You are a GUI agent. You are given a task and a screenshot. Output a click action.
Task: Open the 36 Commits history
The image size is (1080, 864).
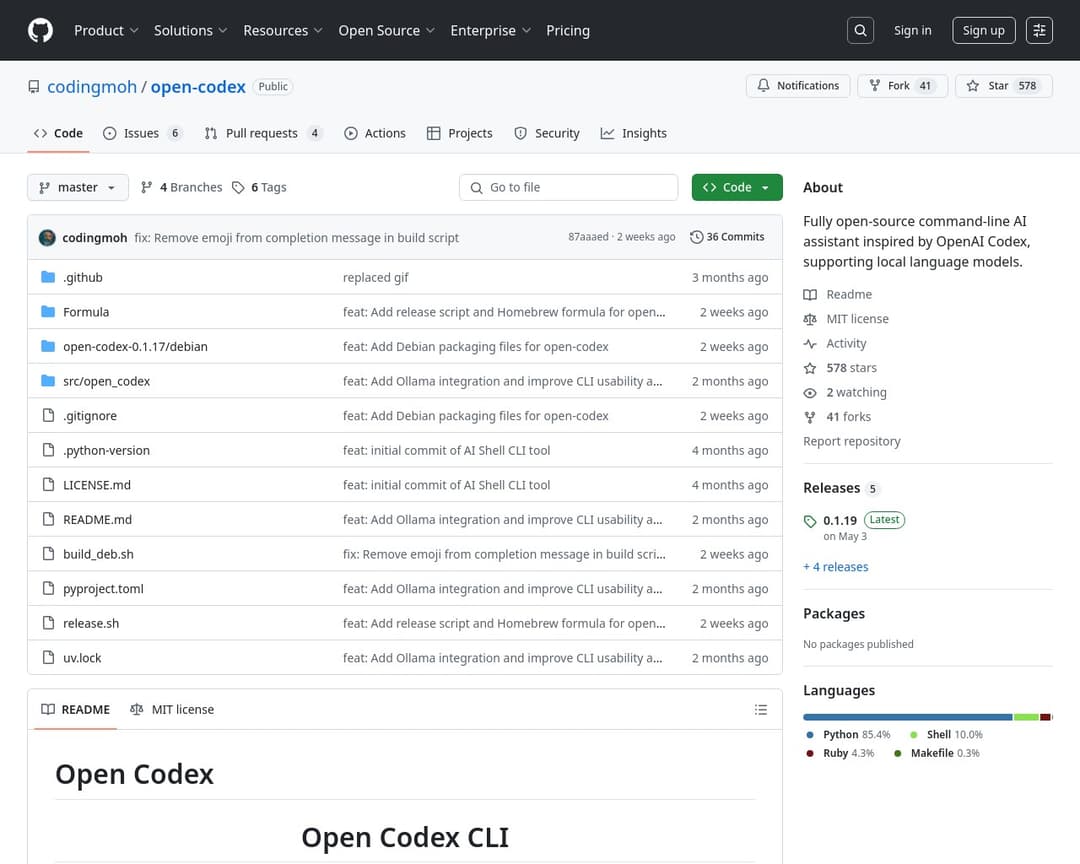(x=727, y=237)
